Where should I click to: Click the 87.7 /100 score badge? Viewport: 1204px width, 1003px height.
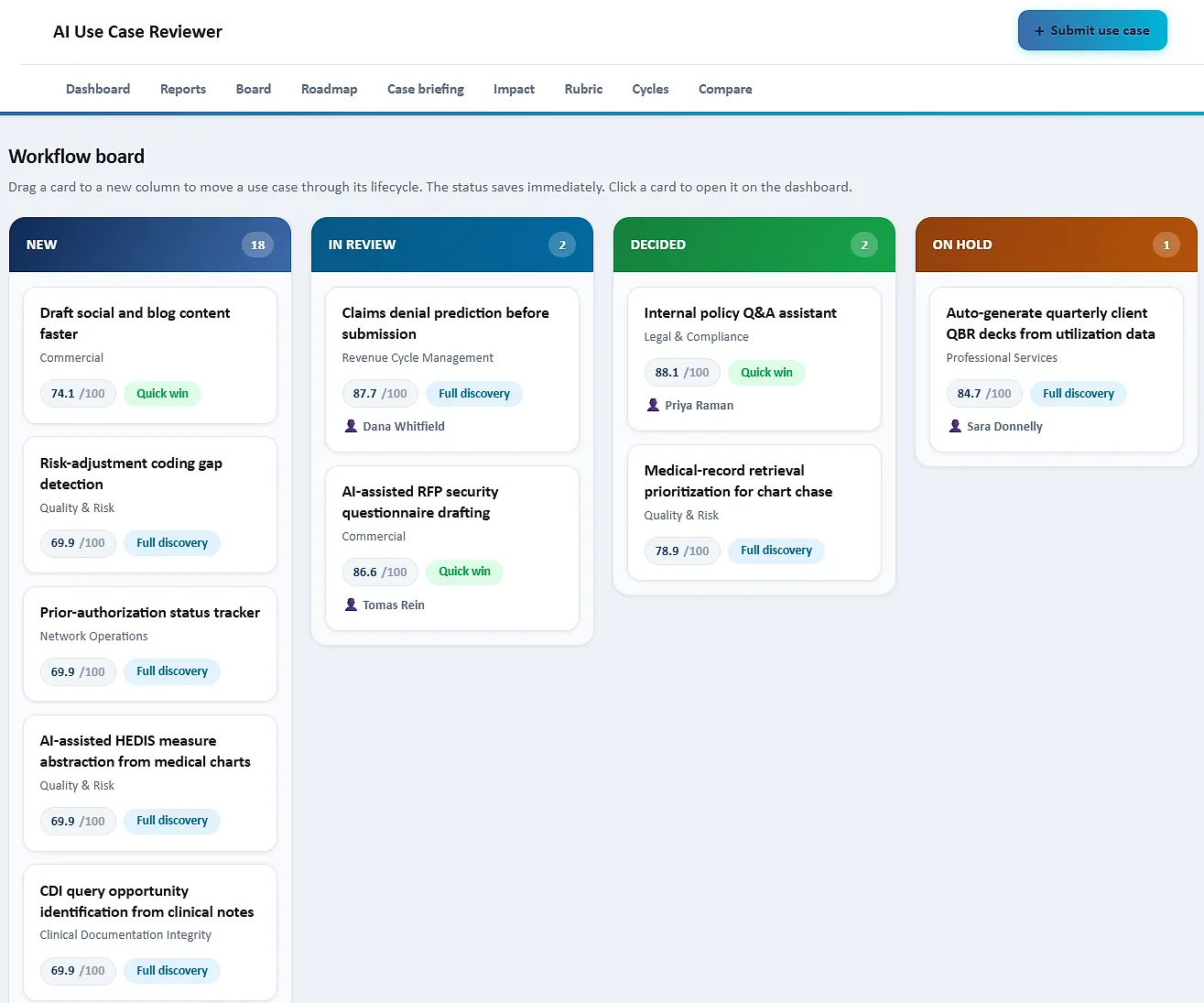tap(380, 394)
